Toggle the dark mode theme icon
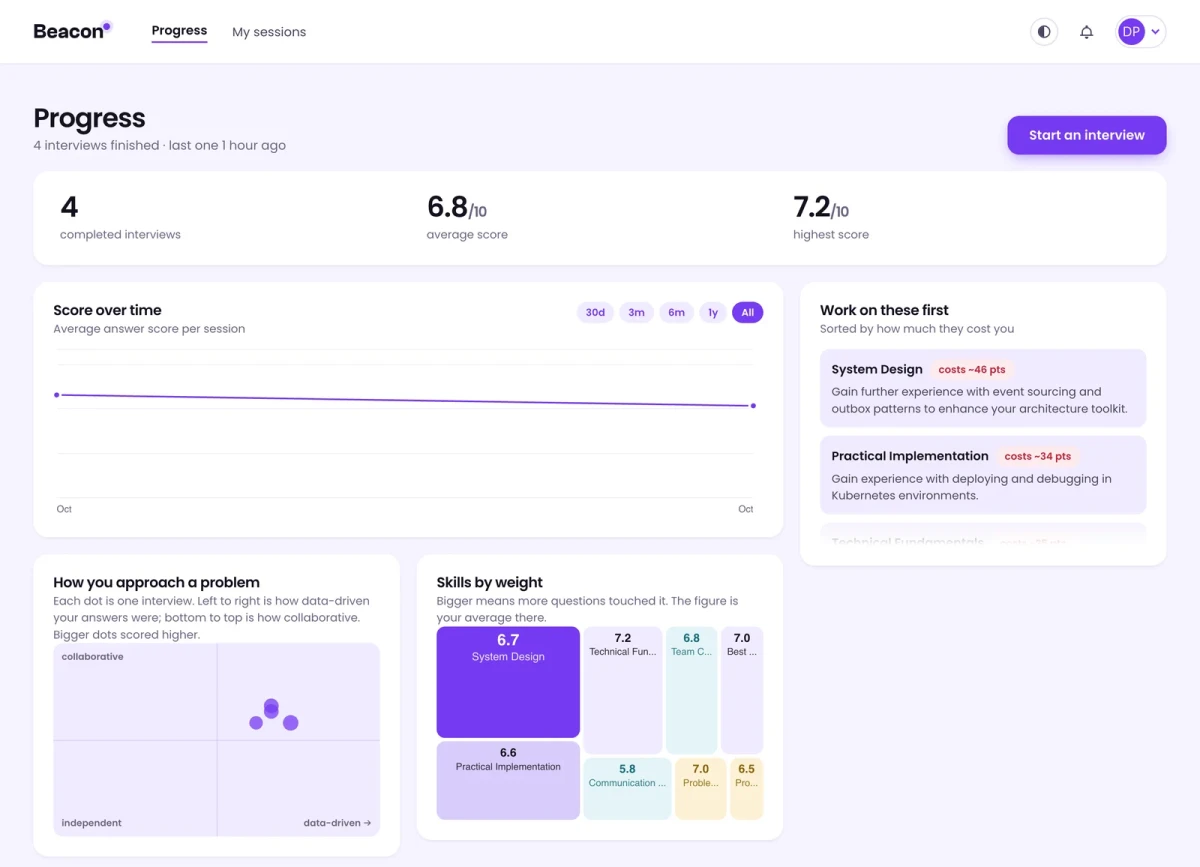The width and height of the screenshot is (1200, 867). coord(1044,32)
